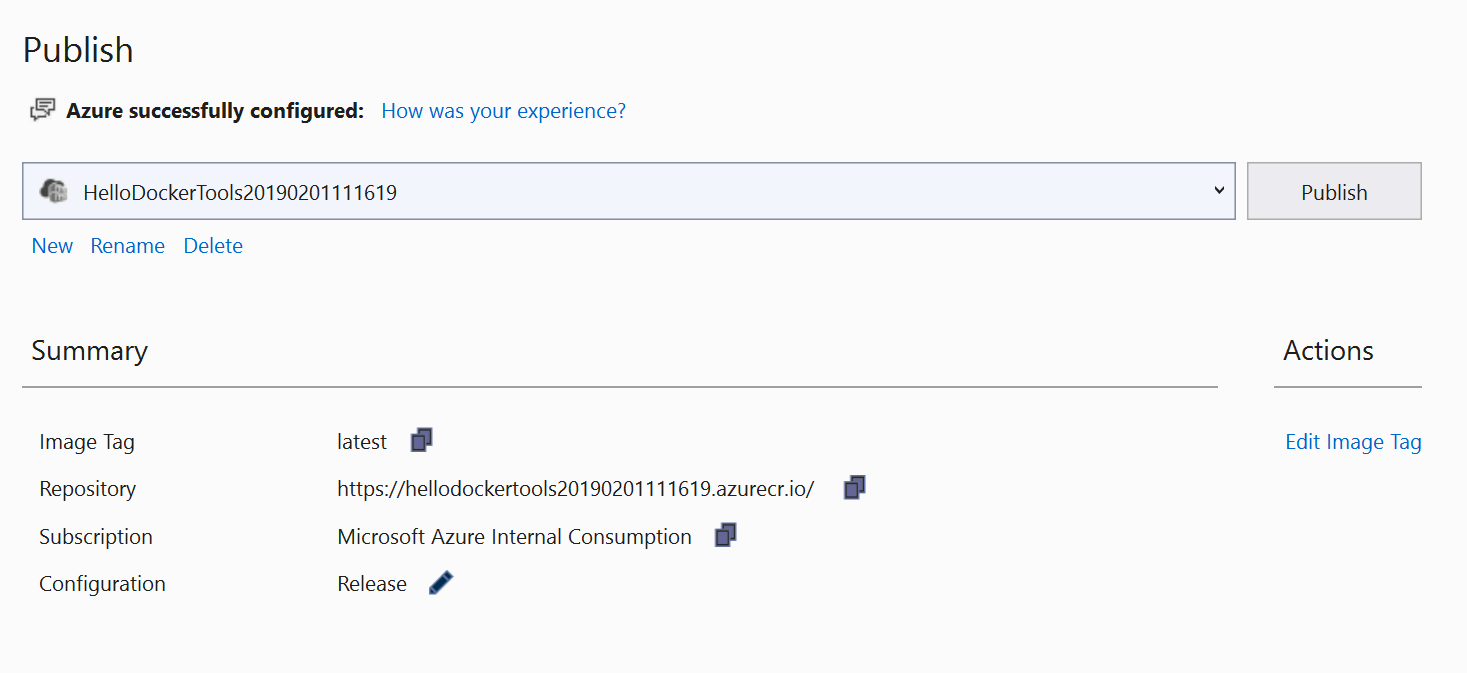Expand HelloDockerTools20190201111619 profile list

coord(1218,190)
